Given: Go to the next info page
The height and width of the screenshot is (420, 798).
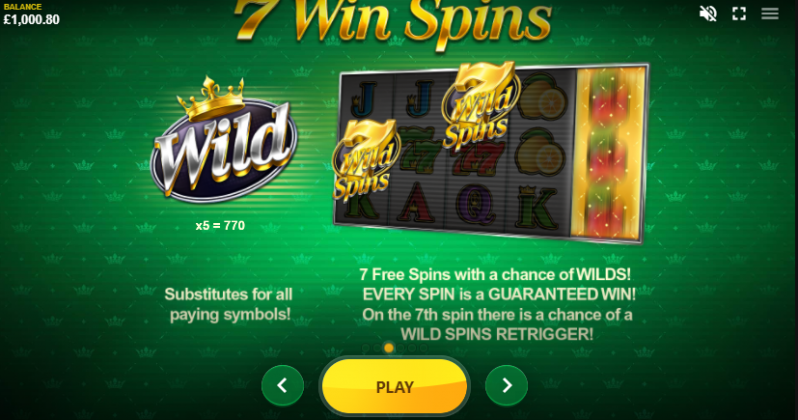Looking at the screenshot, I should [506, 385].
